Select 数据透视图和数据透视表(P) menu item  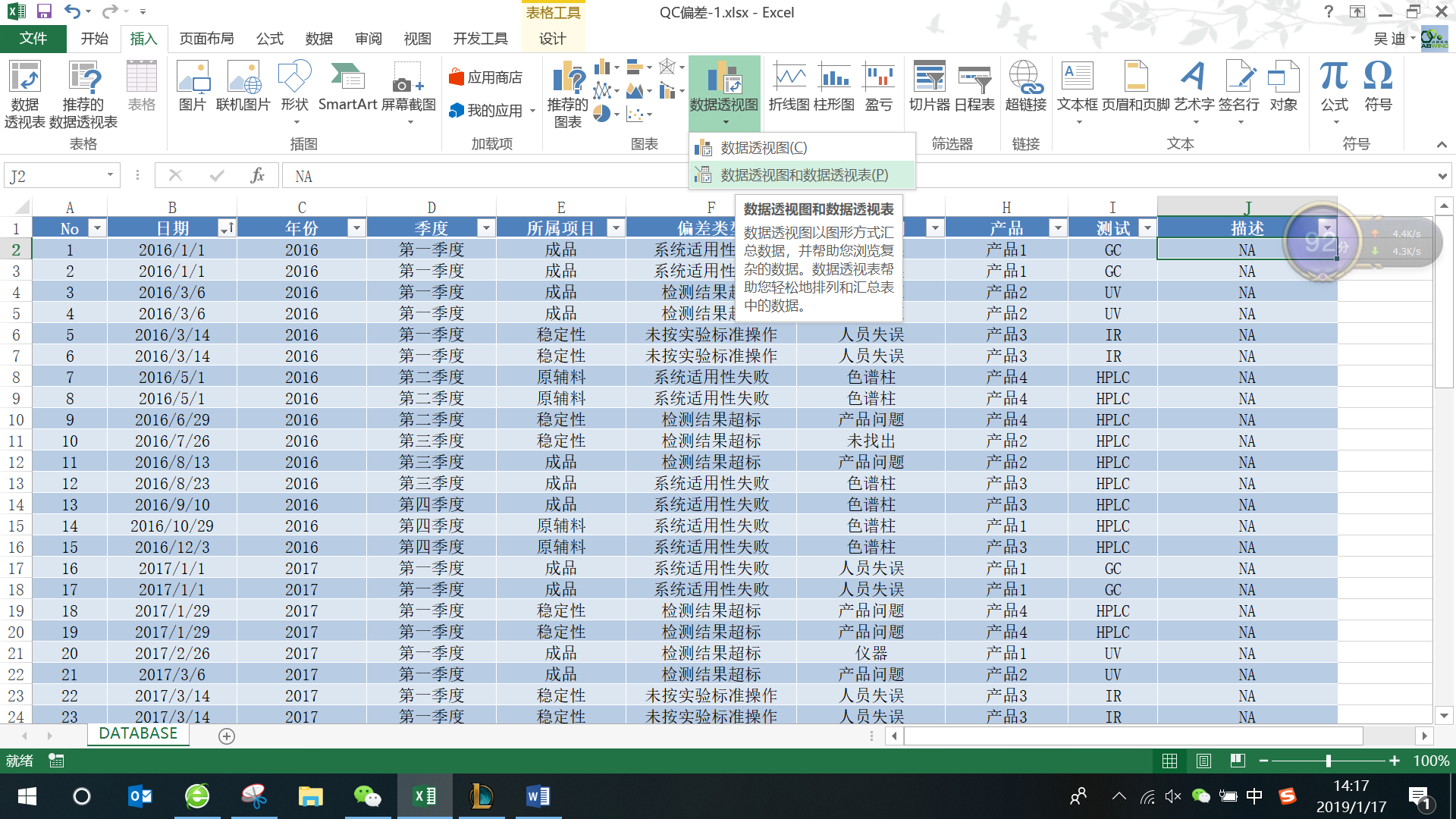pyautogui.click(x=804, y=175)
